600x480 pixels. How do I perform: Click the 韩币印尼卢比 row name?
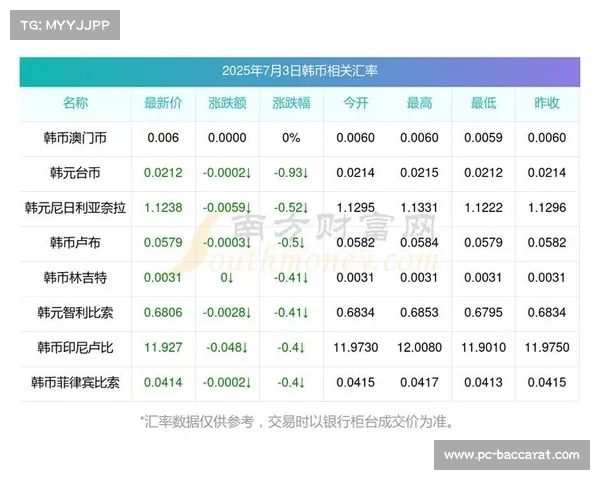click(75, 348)
